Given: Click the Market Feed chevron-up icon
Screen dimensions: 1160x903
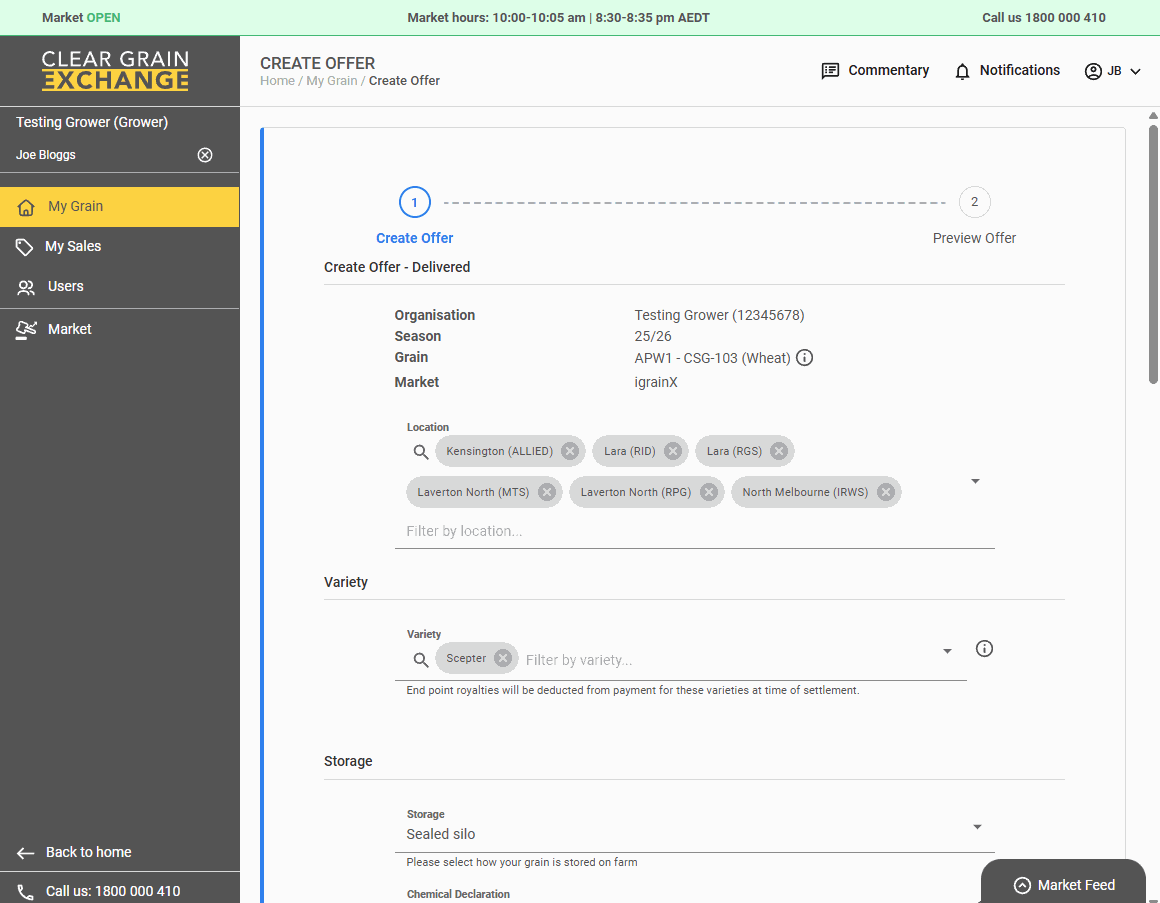Looking at the screenshot, I should coord(1022,886).
